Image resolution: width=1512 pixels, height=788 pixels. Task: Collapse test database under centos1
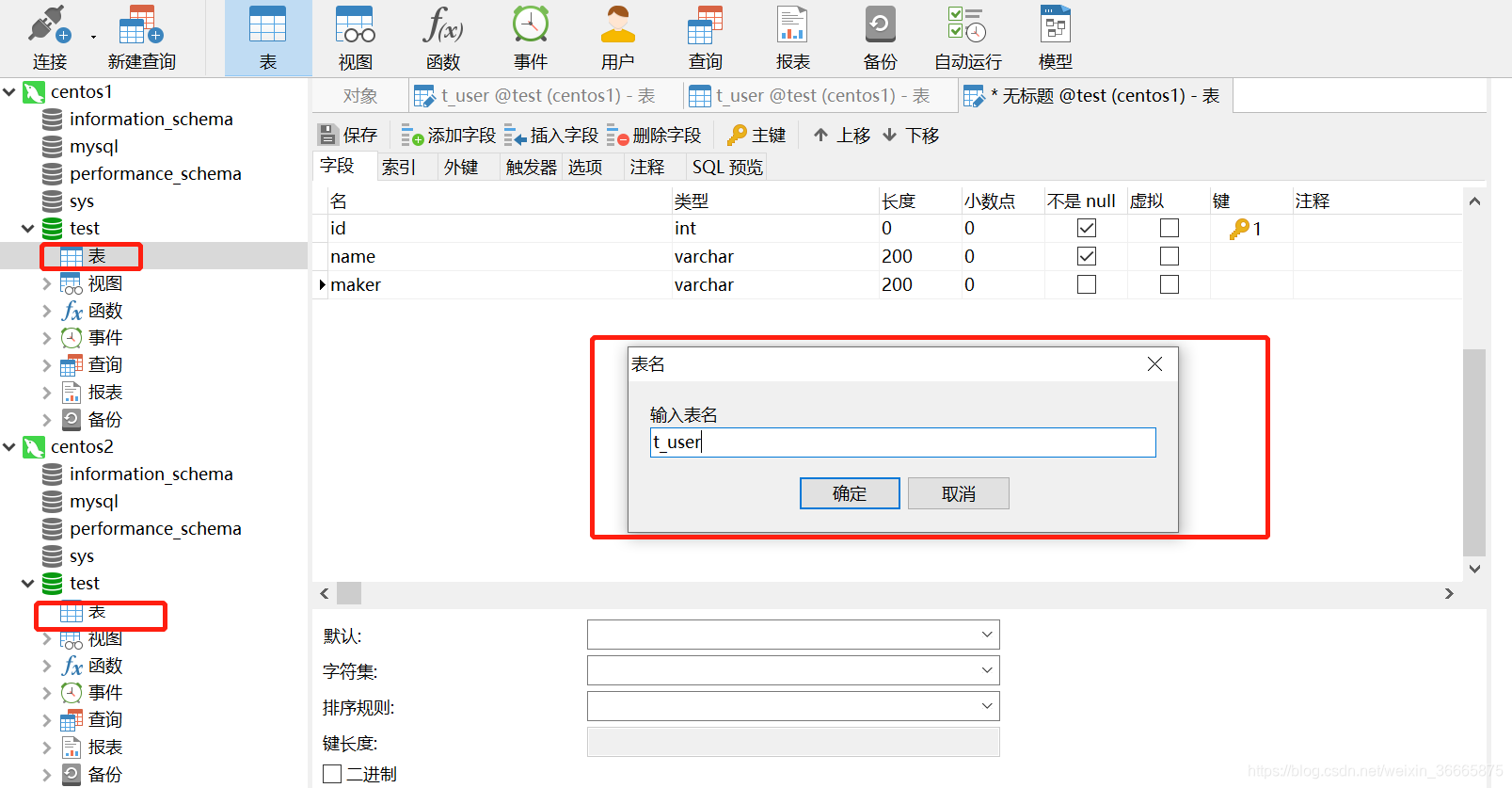(x=28, y=229)
